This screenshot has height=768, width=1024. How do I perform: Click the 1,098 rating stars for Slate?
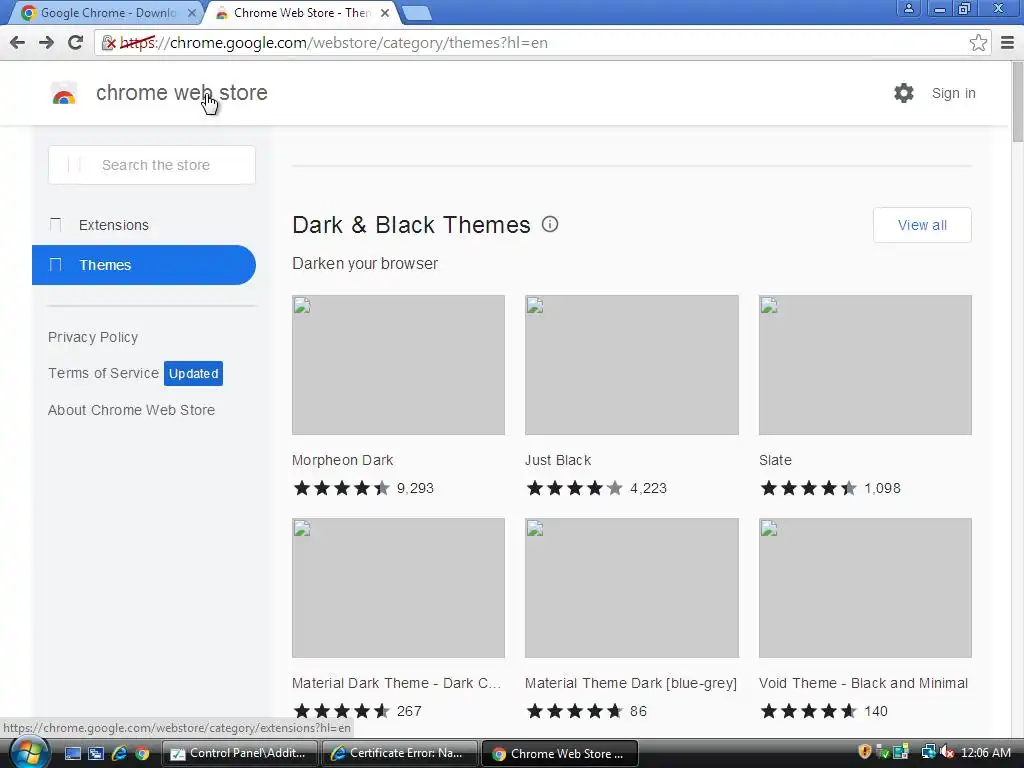click(x=808, y=488)
